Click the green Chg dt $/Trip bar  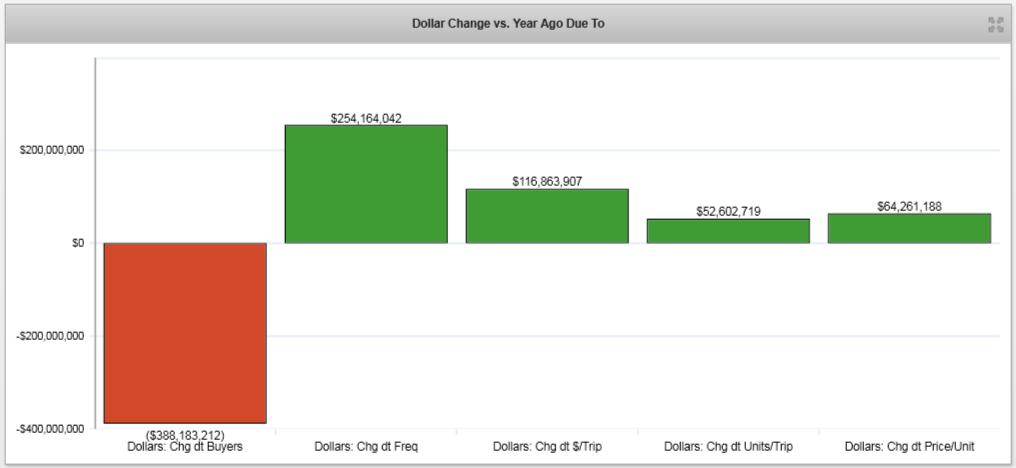coord(547,216)
